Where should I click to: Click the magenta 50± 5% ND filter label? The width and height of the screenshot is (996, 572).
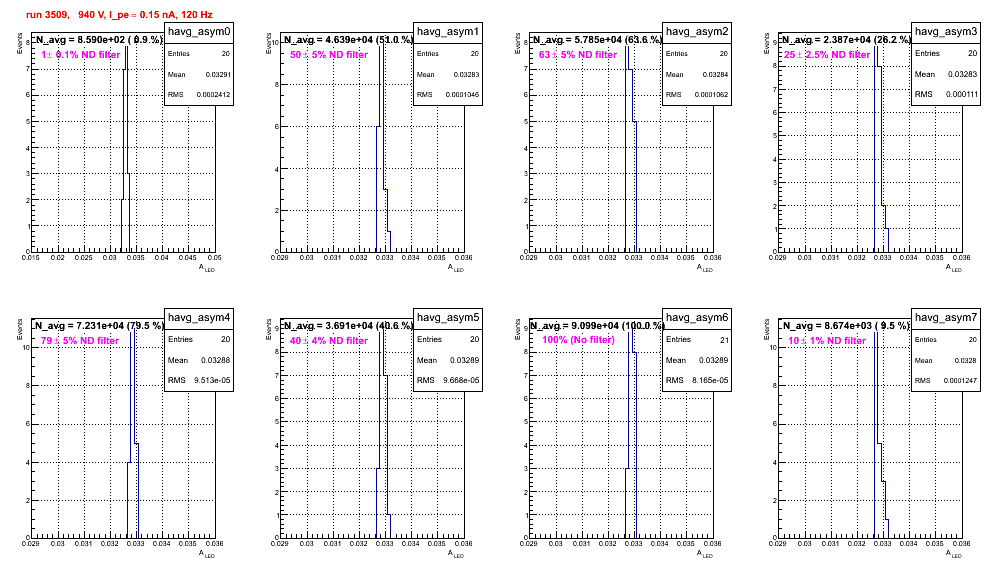(x=329, y=55)
